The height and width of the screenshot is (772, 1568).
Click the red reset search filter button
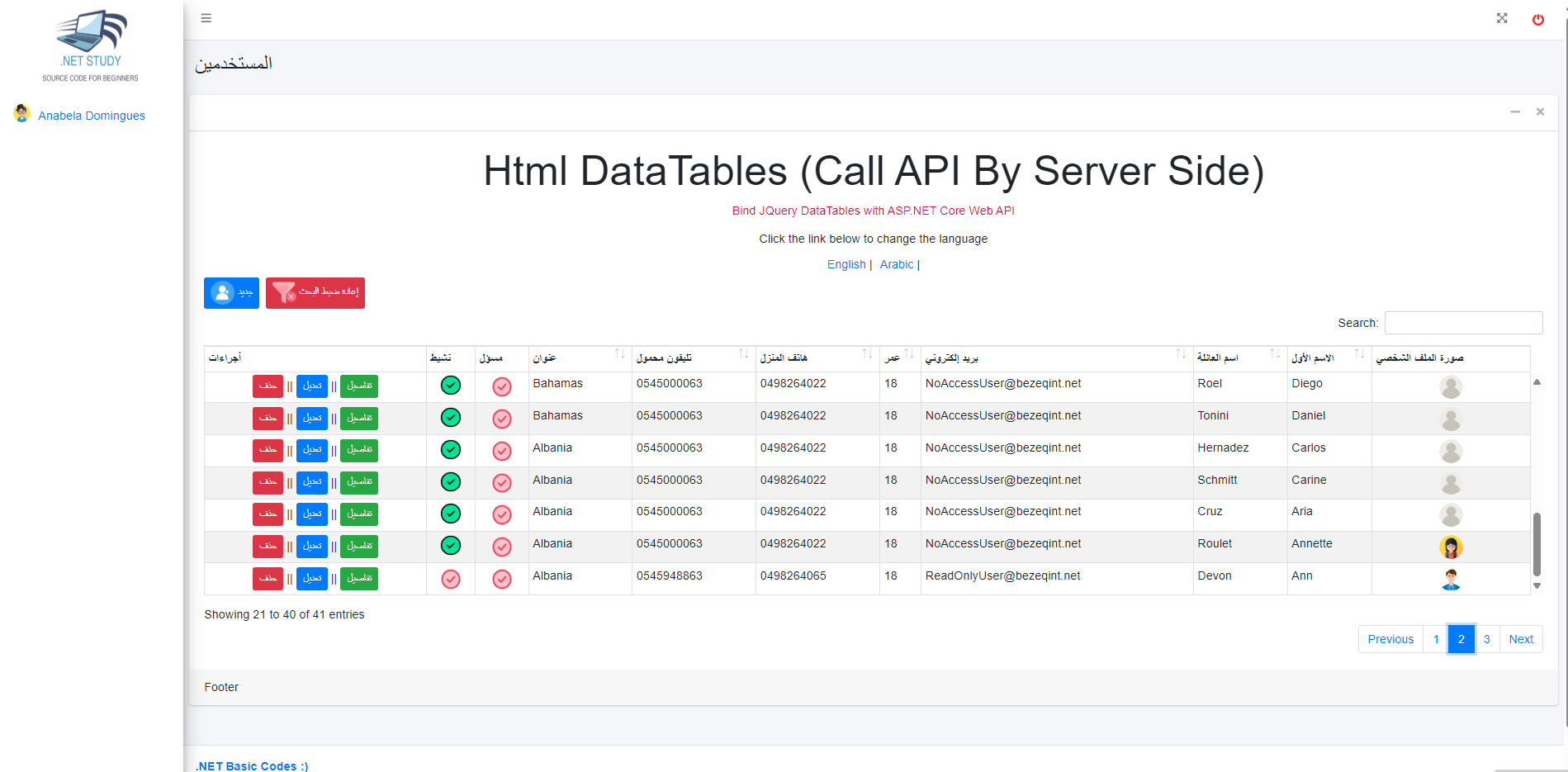pyautogui.click(x=315, y=292)
